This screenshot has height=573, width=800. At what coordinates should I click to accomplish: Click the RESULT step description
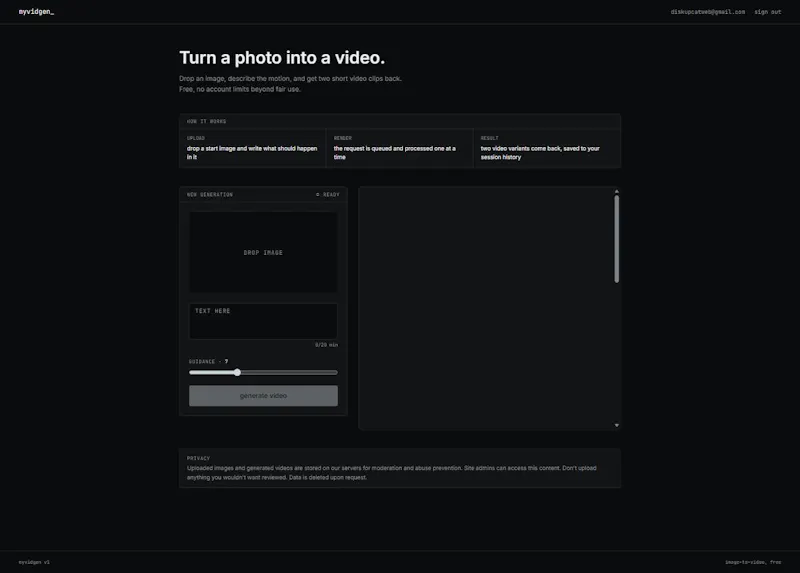(x=540, y=153)
